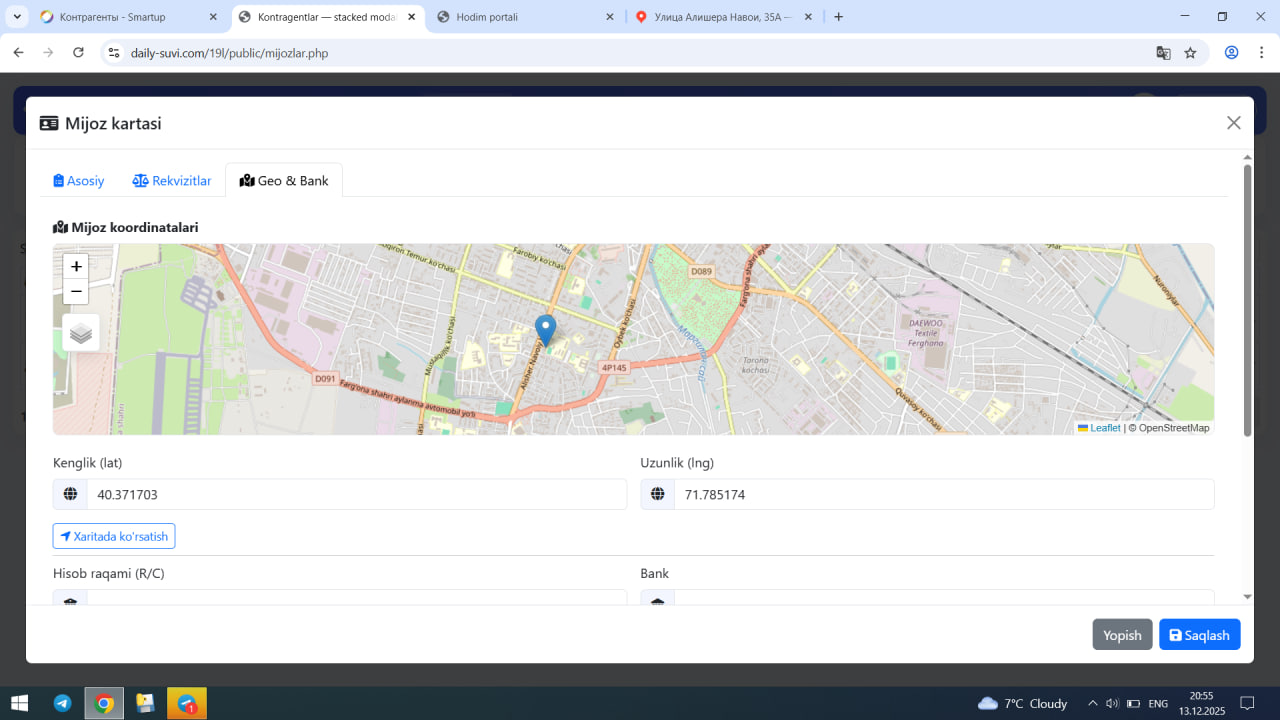Zoom out on the map
This screenshot has width=1280, height=720.
76,292
